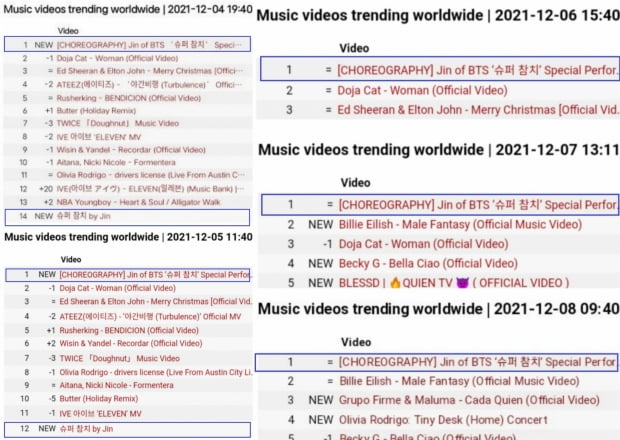Image resolution: width=620 pixels, height=440 pixels.
Task: Open Jin CHOREOGRAPHY link in 2021-12-06 list
Action: 478,70
